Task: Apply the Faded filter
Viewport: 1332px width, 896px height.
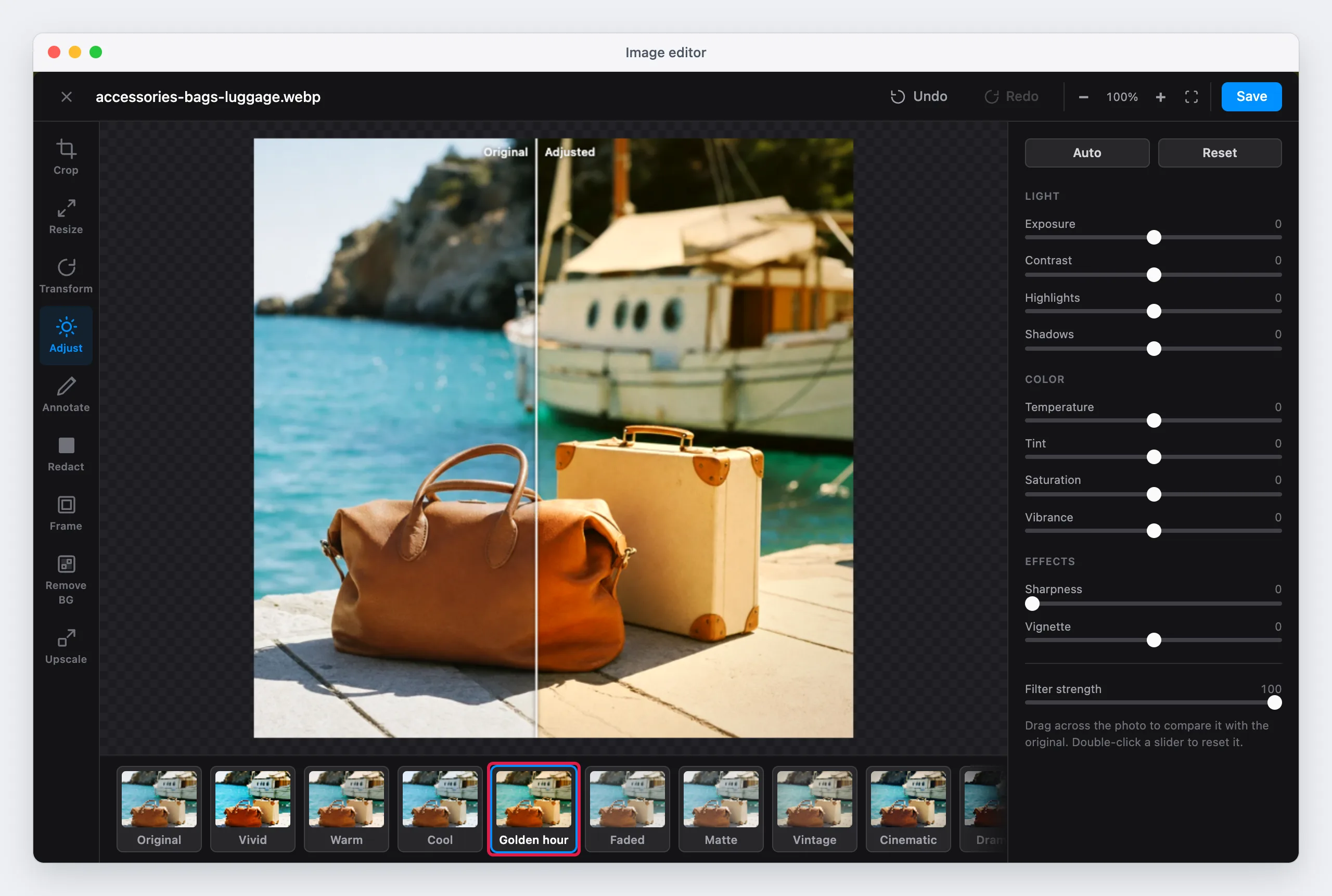Action: pos(627,809)
